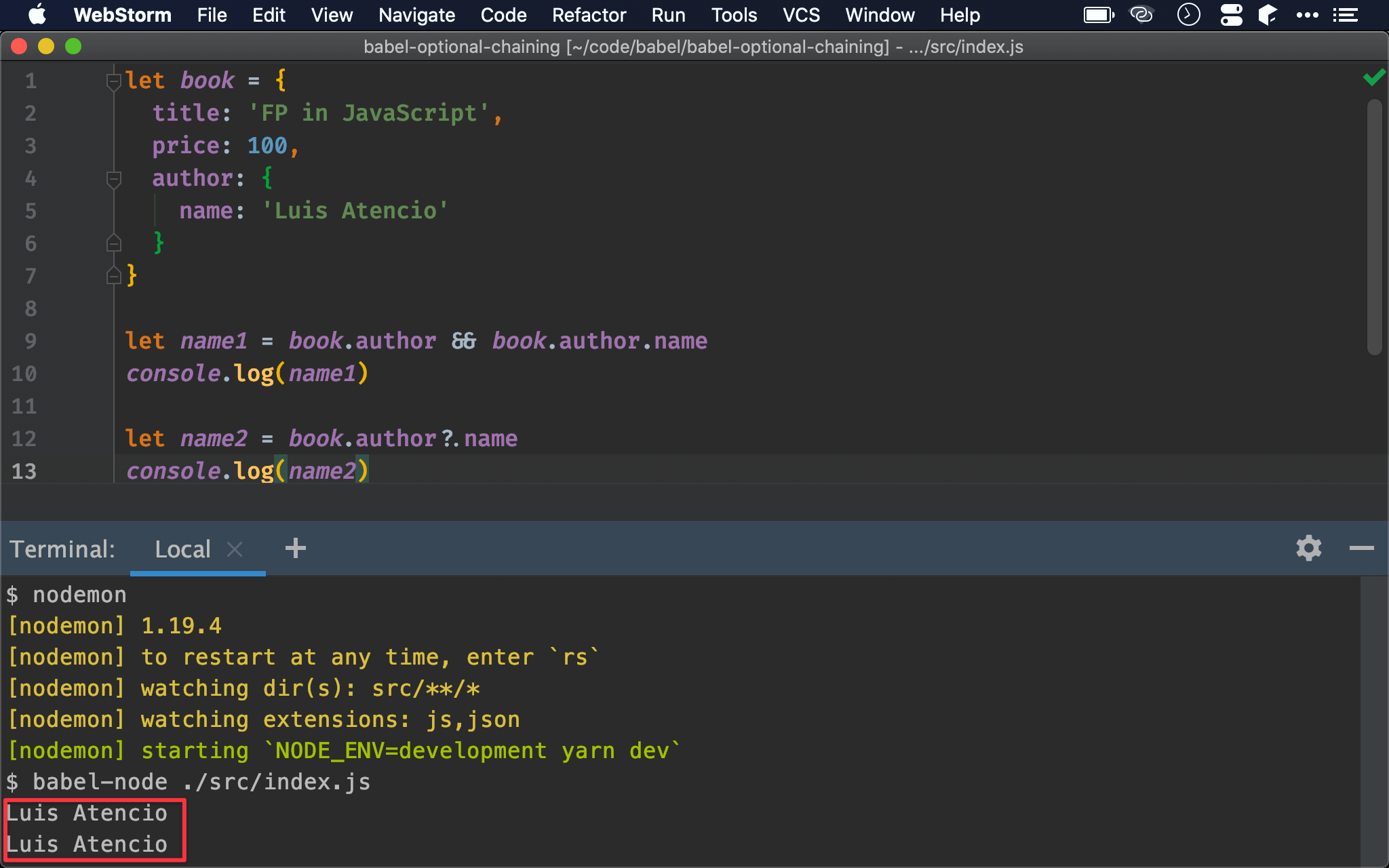The image size is (1389, 868).
Task: Open the Run menu
Action: click(x=668, y=15)
